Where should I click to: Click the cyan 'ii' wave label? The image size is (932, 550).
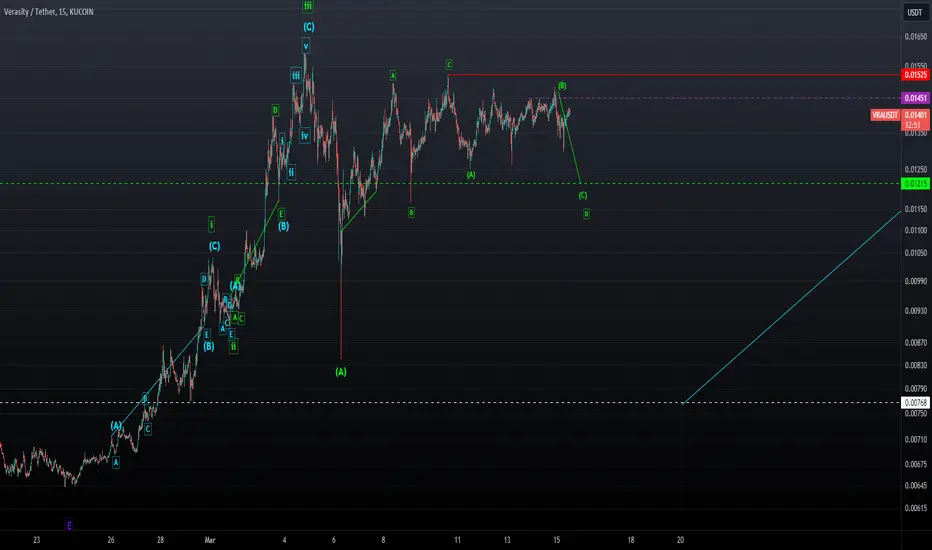[291, 172]
